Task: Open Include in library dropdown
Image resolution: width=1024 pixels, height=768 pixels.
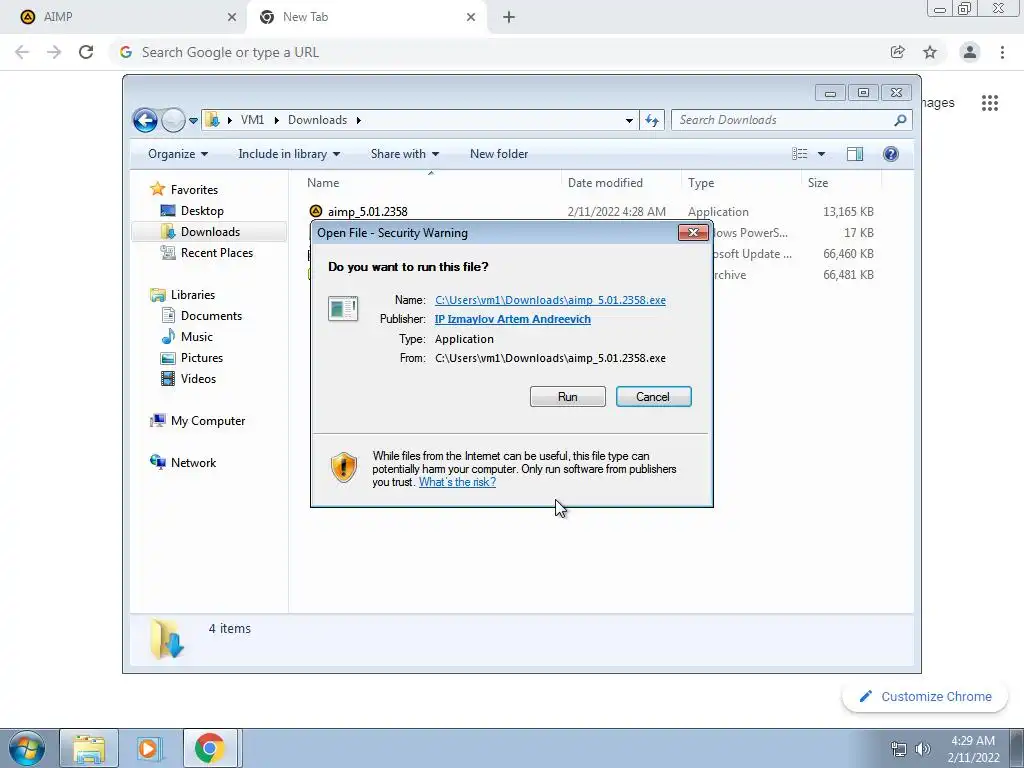Action: (x=289, y=153)
